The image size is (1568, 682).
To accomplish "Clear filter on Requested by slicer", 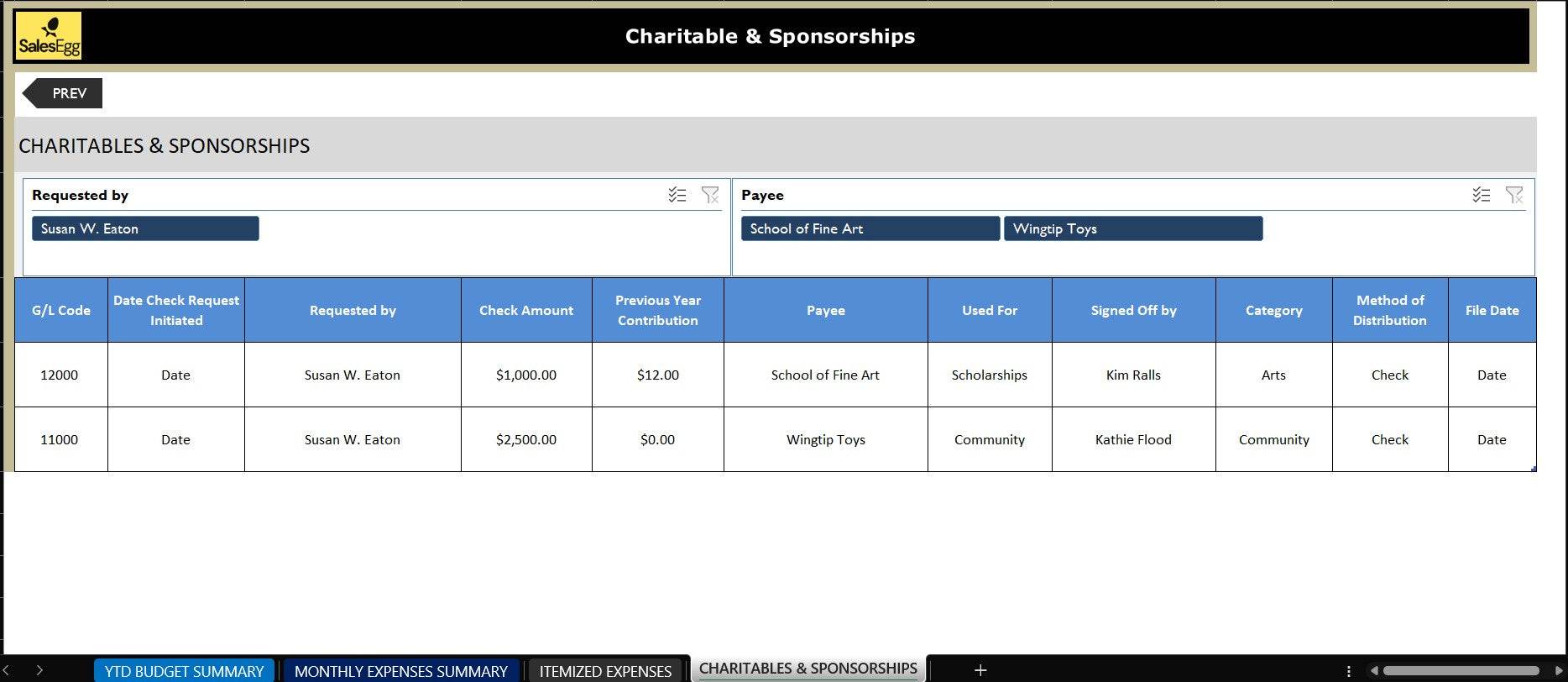I will pos(710,195).
